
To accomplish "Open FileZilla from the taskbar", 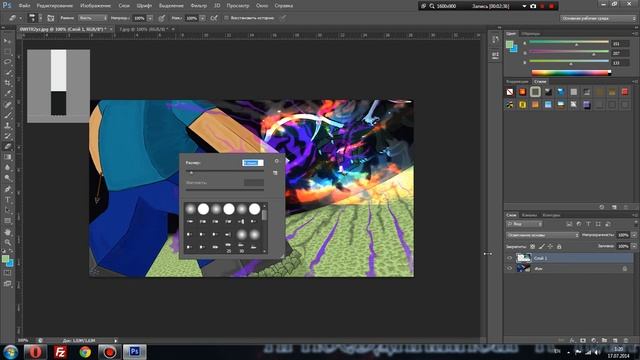I will (x=60, y=352).
